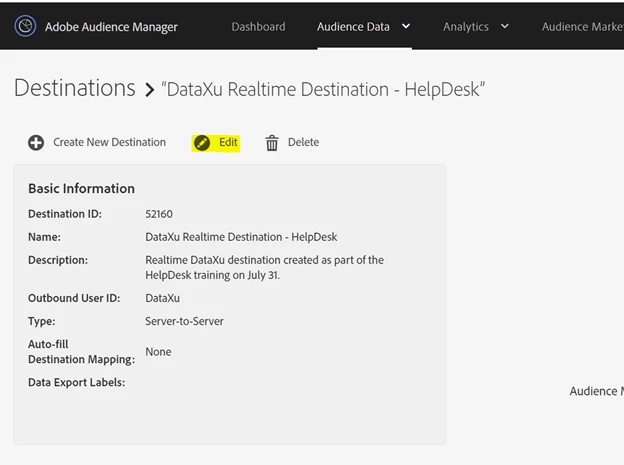This screenshot has height=465, width=624.
Task: Expand the Audience Data dropdown chevron
Action: click(x=406, y=27)
